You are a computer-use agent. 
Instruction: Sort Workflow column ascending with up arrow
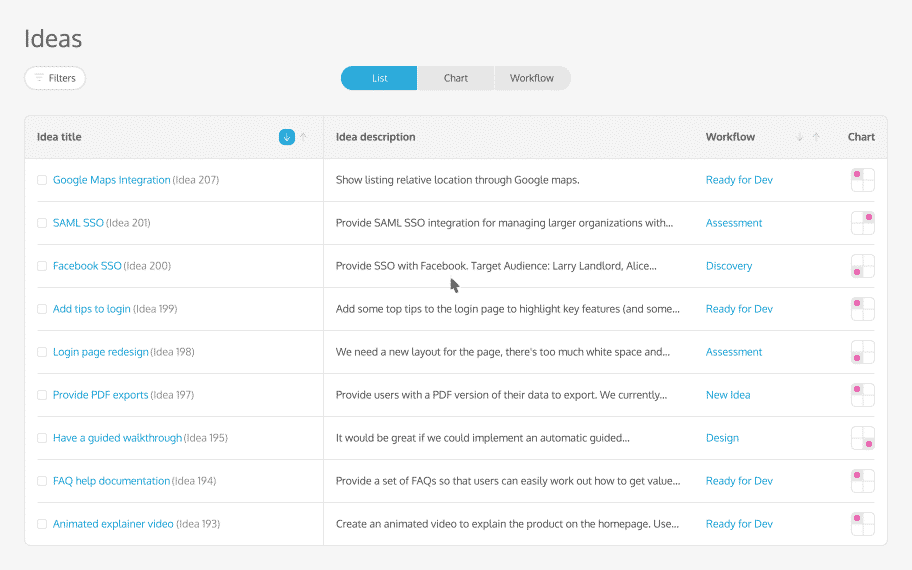pos(816,137)
